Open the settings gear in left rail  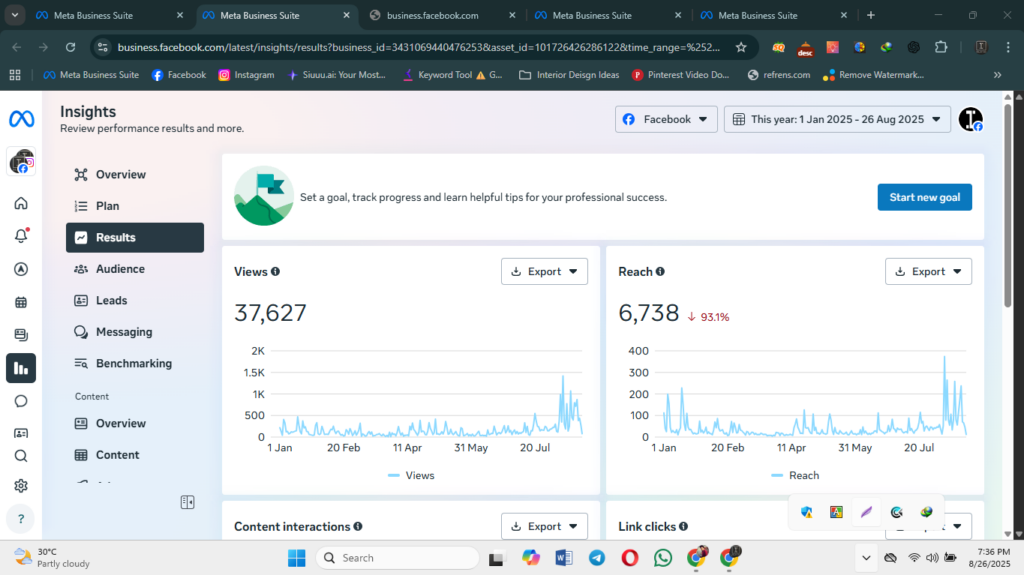click(21, 485)
